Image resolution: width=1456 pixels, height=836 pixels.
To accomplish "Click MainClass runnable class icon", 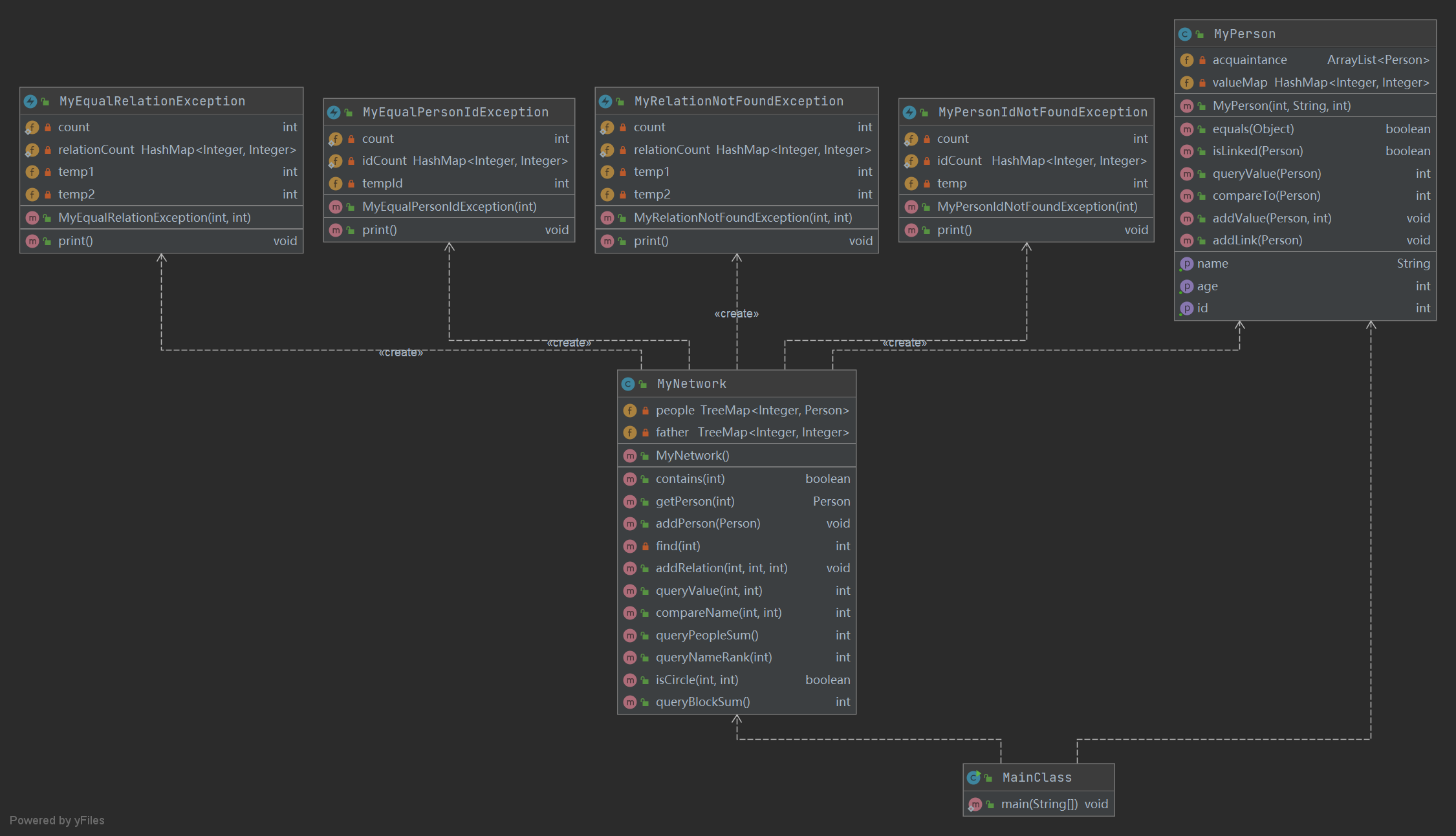I will (x=973, y=777).
